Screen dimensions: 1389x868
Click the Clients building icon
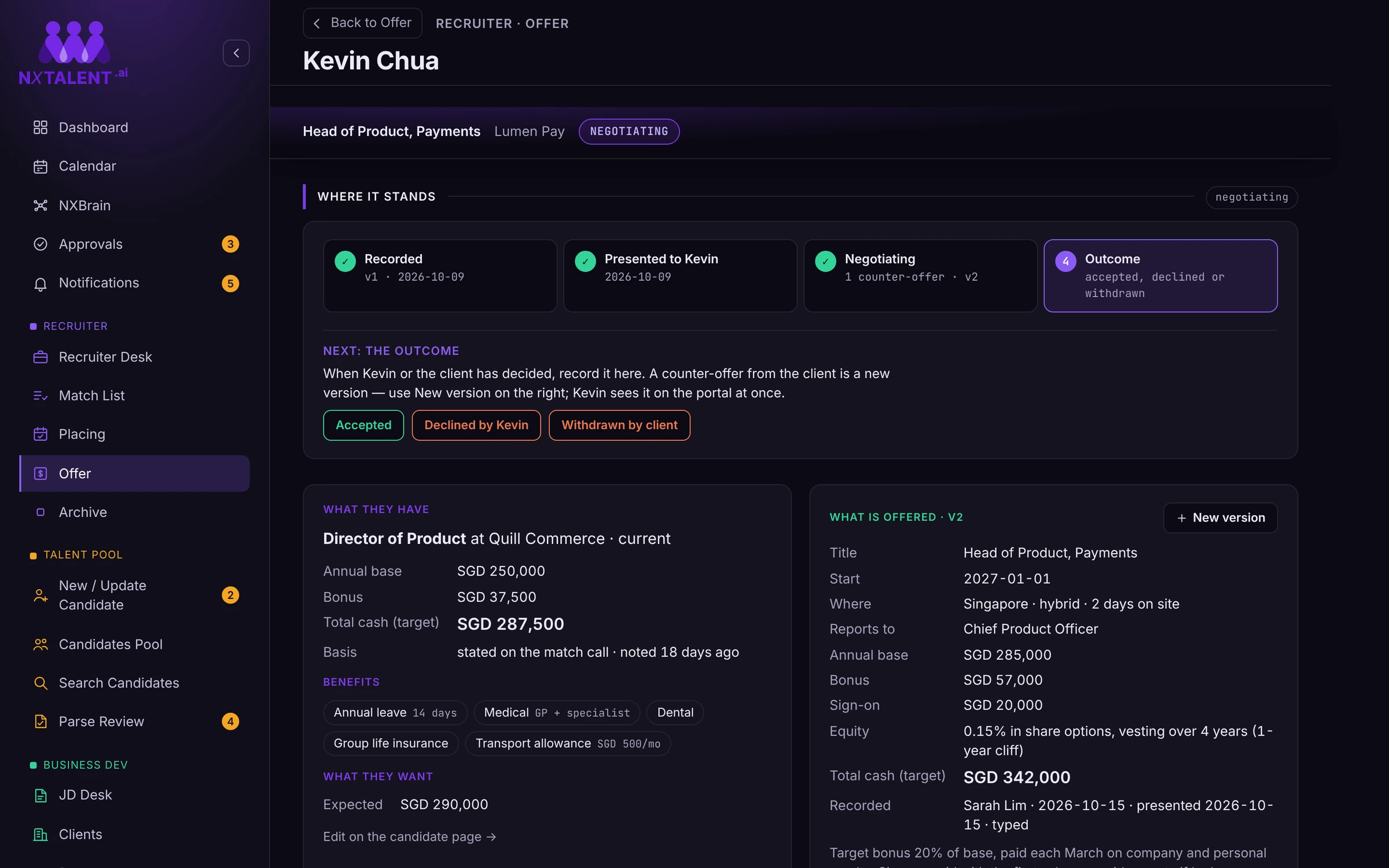41,834
